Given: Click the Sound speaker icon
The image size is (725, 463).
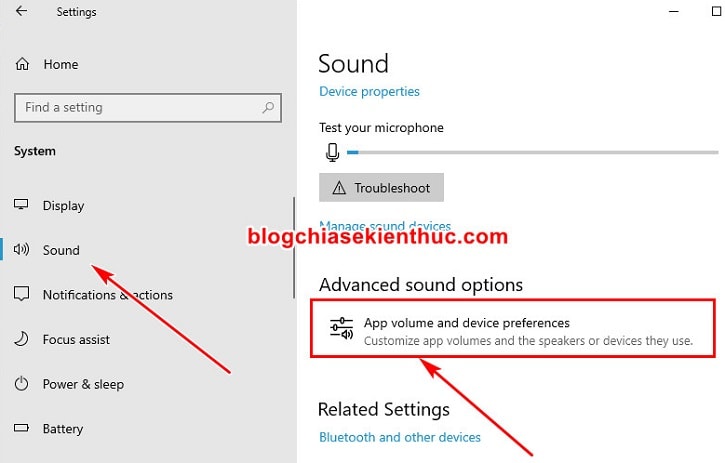Looking at the screenshot, I should coord(21,250).
